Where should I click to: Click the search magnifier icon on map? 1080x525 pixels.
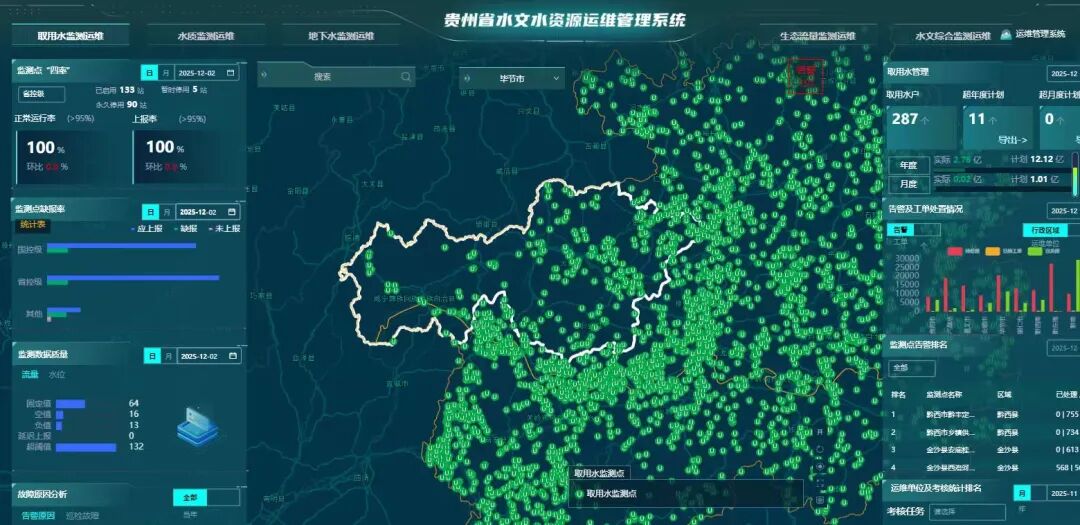click(x=406, y=77)
